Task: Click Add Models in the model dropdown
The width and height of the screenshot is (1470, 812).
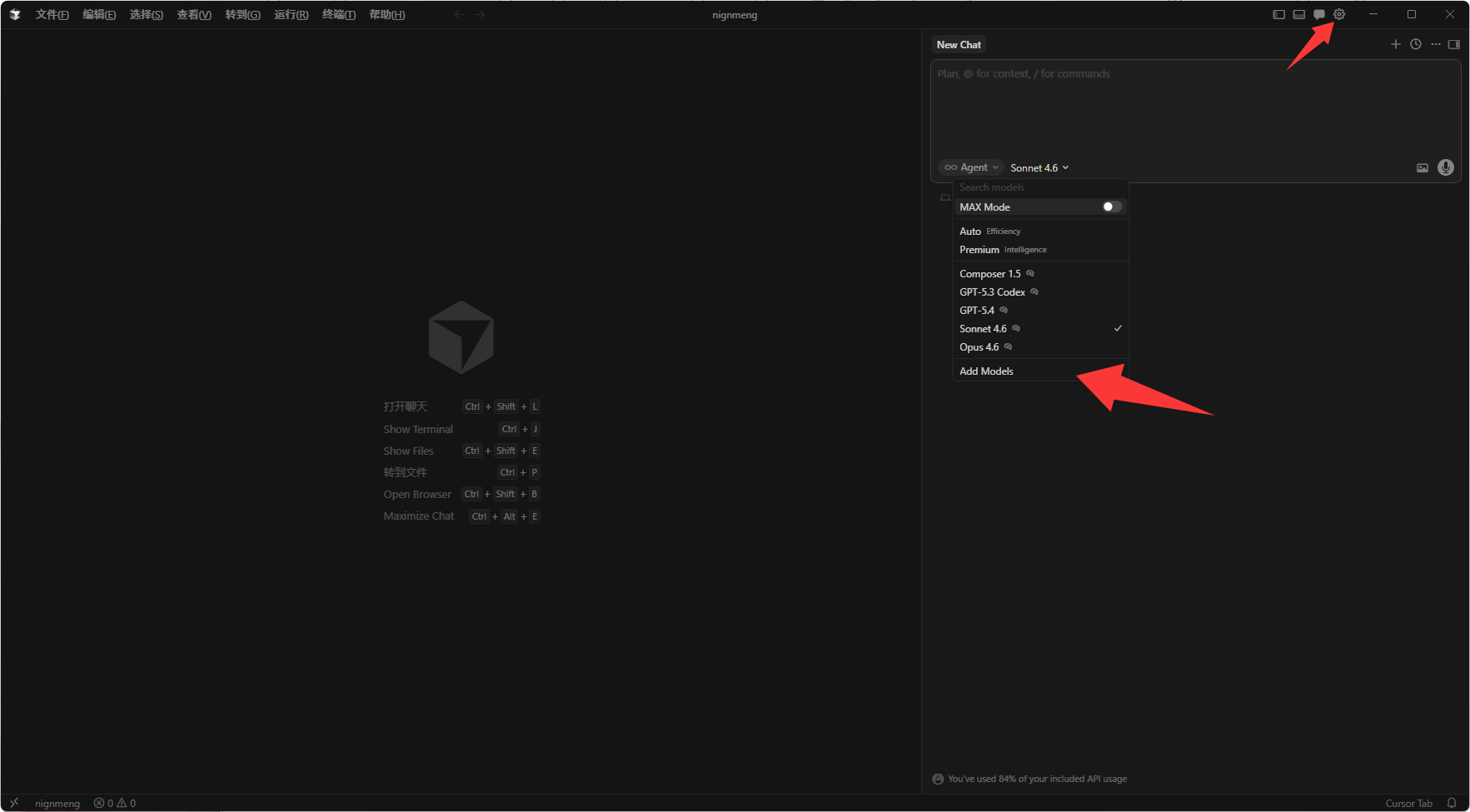Action: [x=986, y=371]
